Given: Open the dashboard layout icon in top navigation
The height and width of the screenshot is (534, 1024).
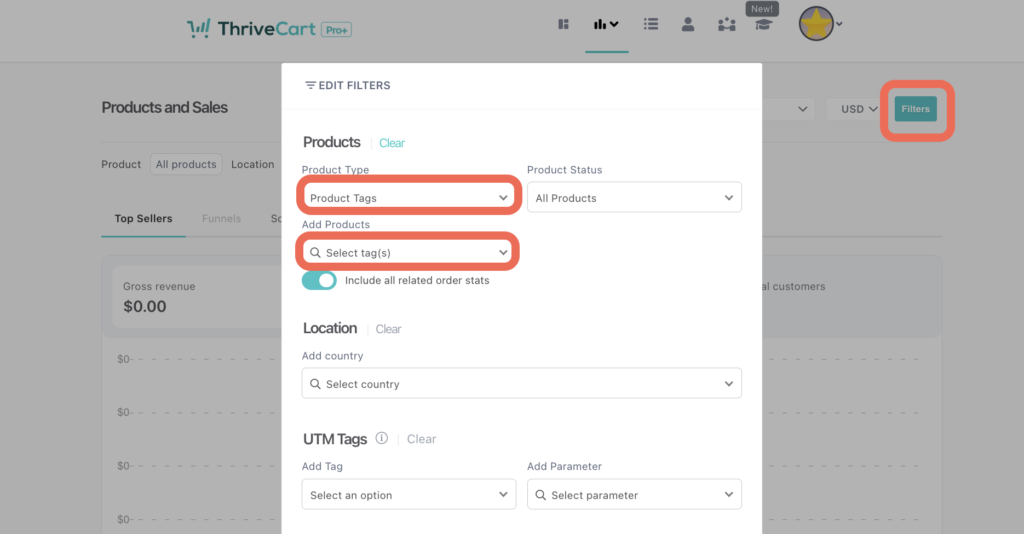Looking at the screenshot, I should (x=563, y=25).
